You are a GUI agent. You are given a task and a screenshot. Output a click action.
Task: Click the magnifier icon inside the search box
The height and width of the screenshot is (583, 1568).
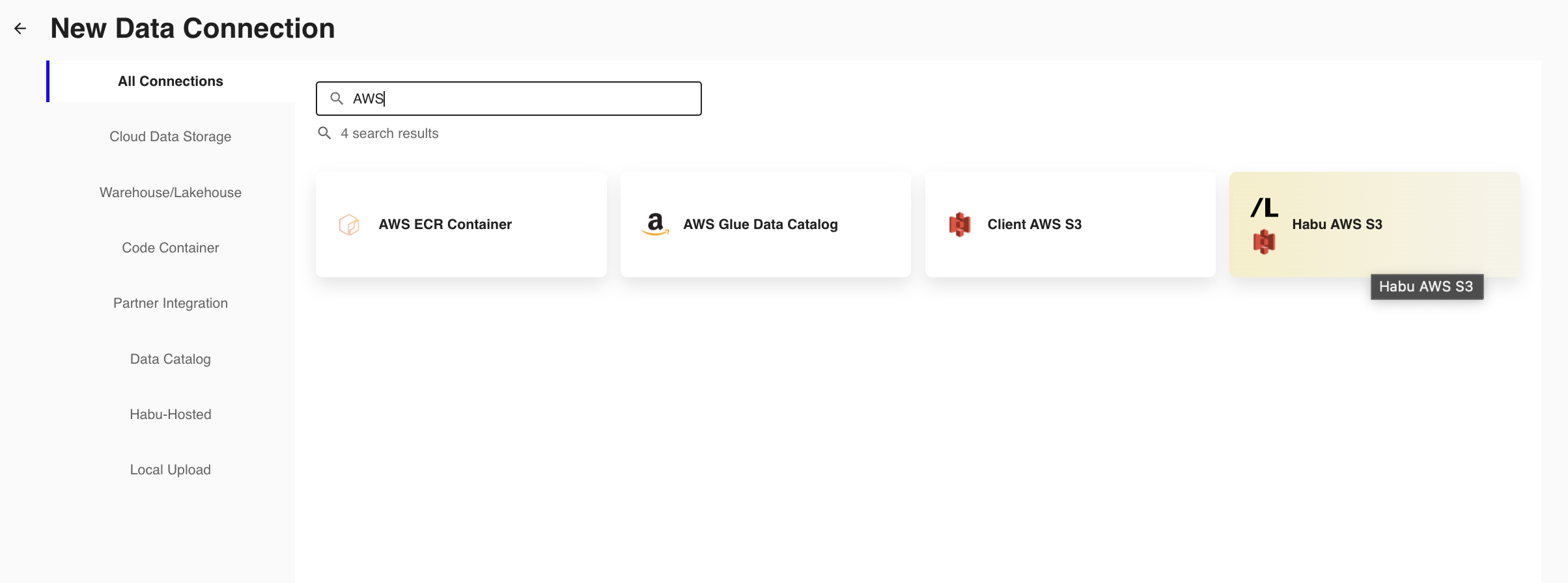(337, 98)
